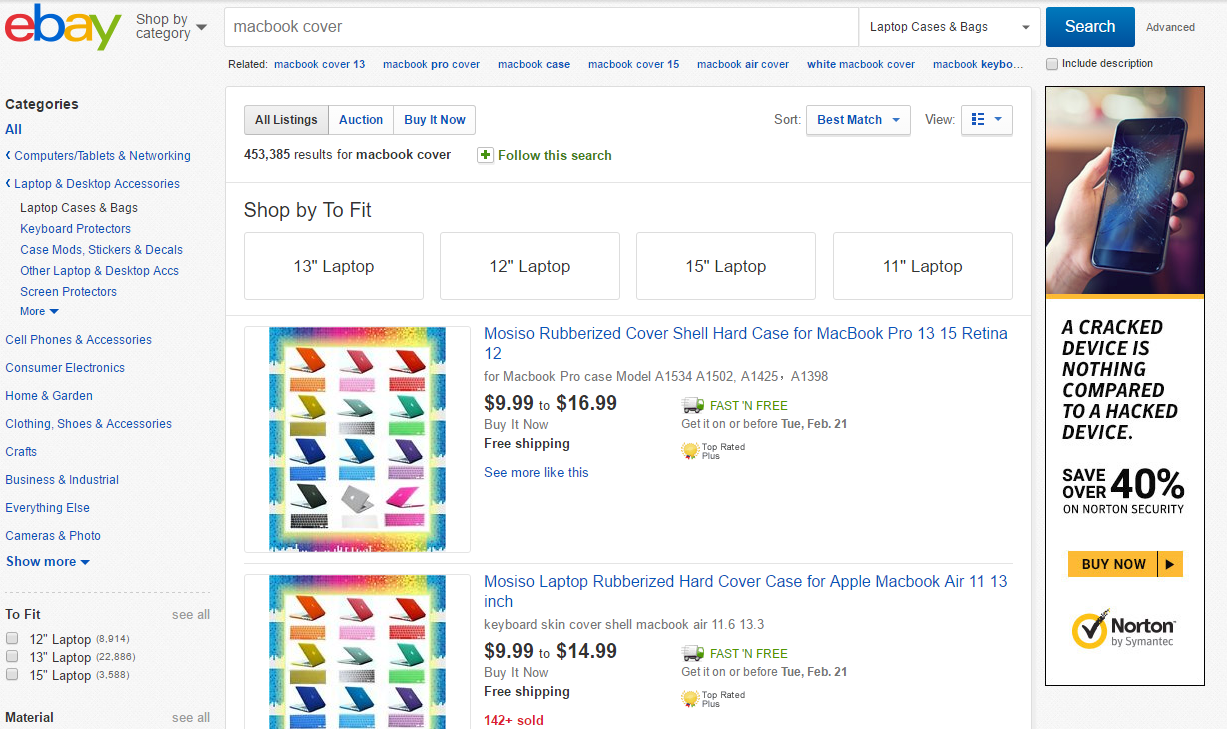Image resolution: width=1227 pixels, height=729 pixels.
Task: Open Mosiso Rubberized Cover Shell Hard Case title
Action: [x=746, y=343]
